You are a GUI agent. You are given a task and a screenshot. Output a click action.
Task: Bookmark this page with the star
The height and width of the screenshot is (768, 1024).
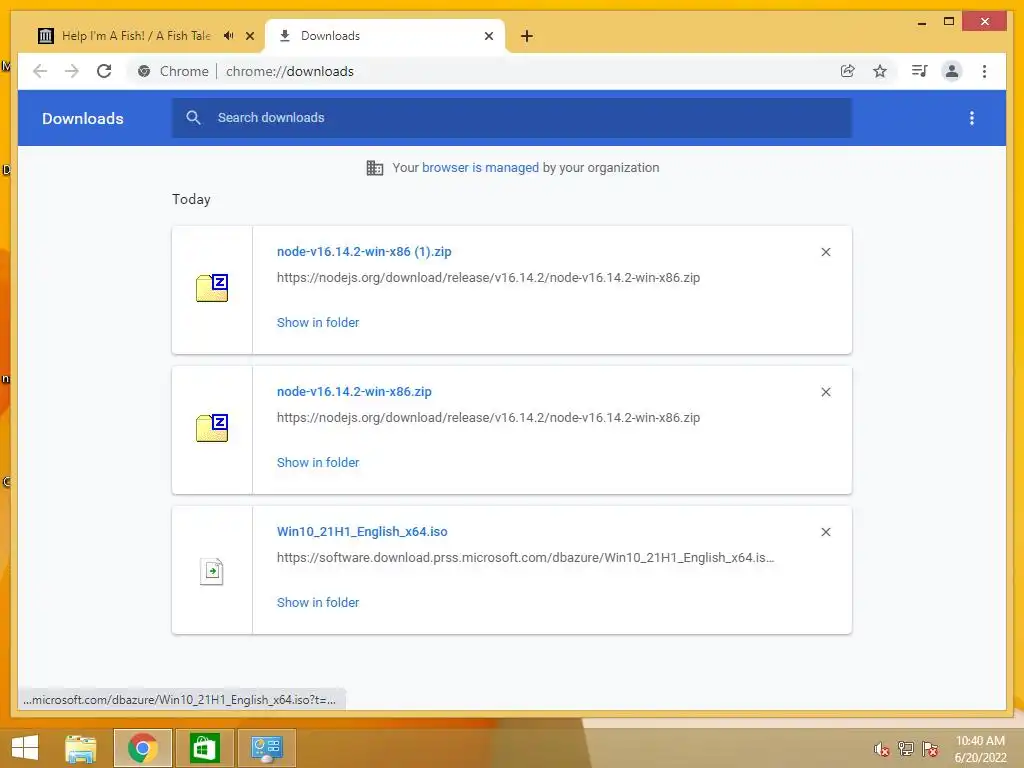point(880,71)
